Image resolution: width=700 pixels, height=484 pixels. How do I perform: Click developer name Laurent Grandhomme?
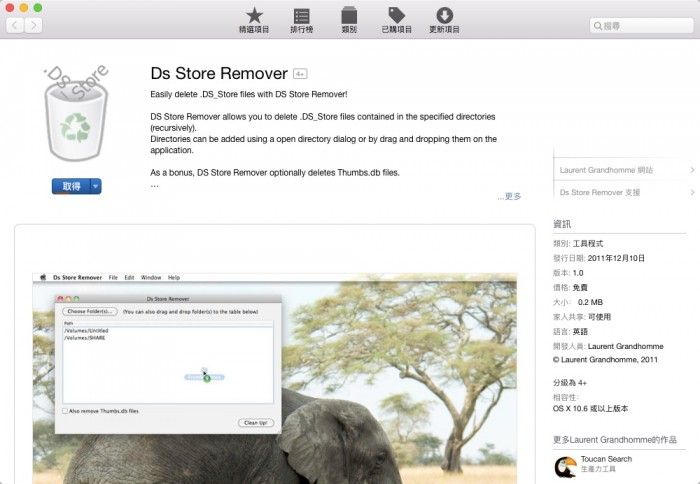[625, 346]
